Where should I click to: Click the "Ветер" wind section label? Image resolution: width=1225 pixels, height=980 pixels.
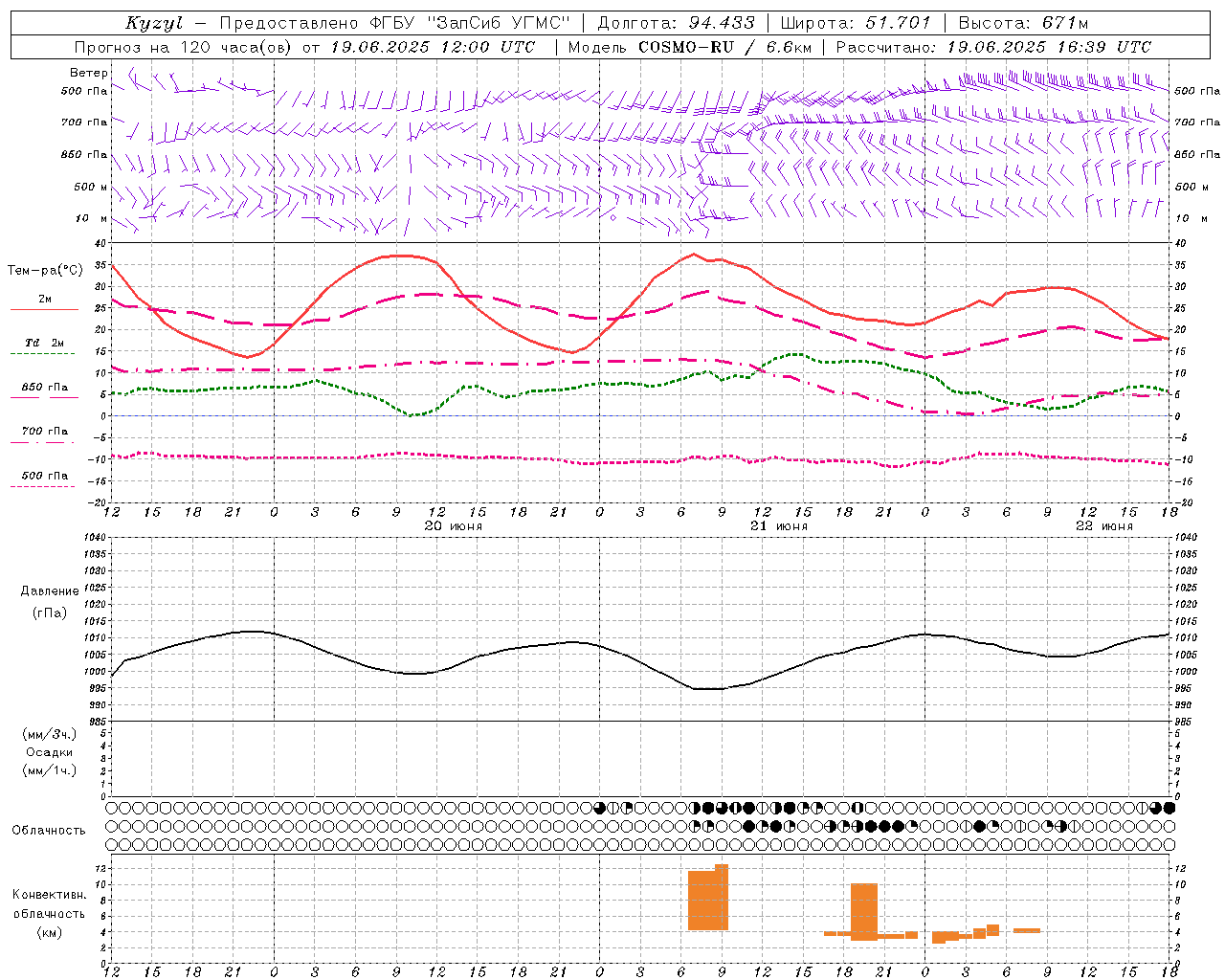[x=89, y=73]
